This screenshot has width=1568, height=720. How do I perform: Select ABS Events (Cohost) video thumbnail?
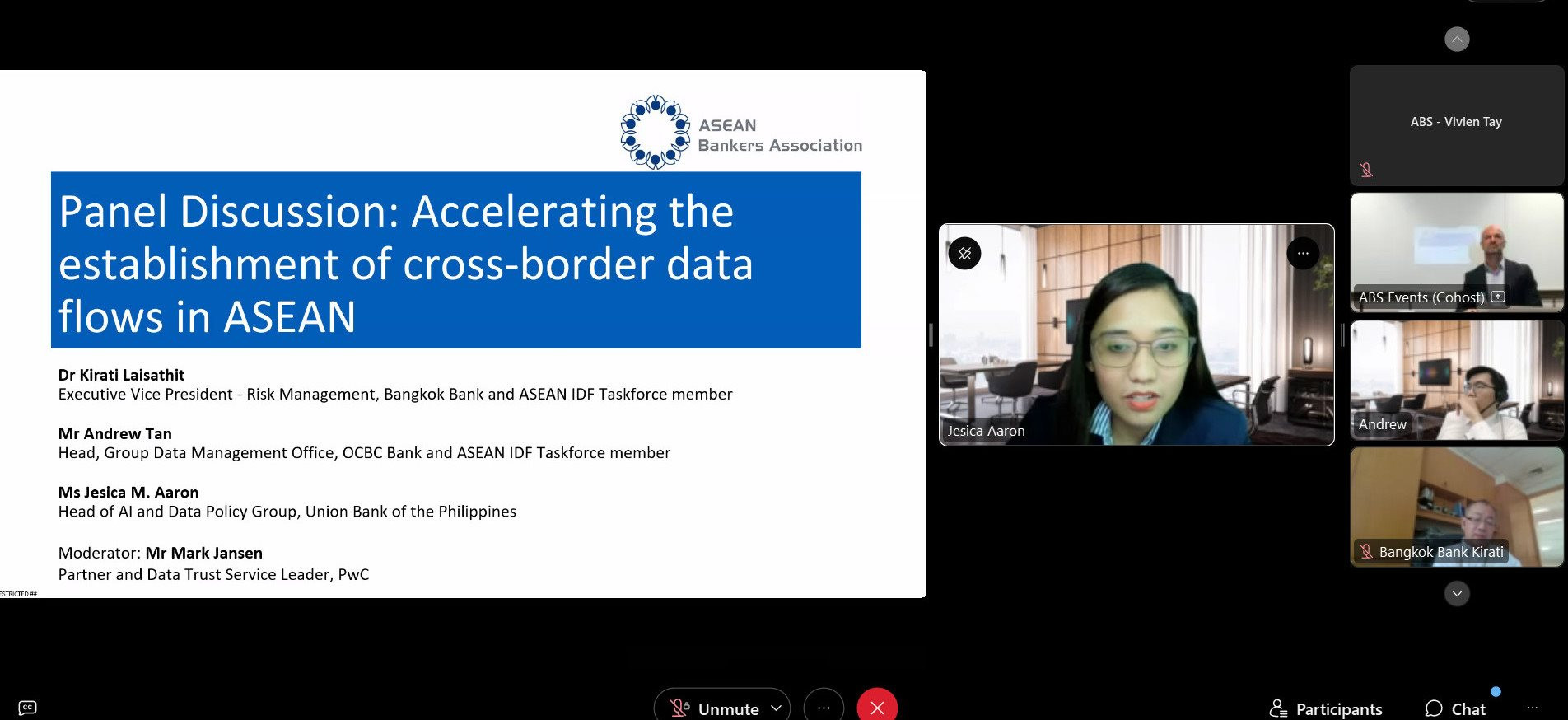tap(1456, 252)
